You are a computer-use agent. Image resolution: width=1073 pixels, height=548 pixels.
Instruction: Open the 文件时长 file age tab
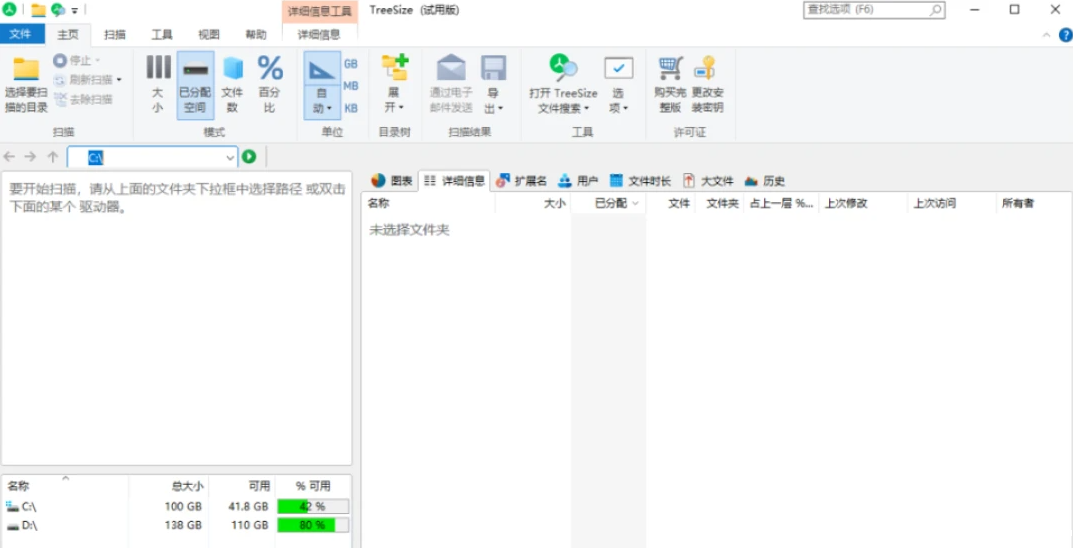click(x=641, y=181)
